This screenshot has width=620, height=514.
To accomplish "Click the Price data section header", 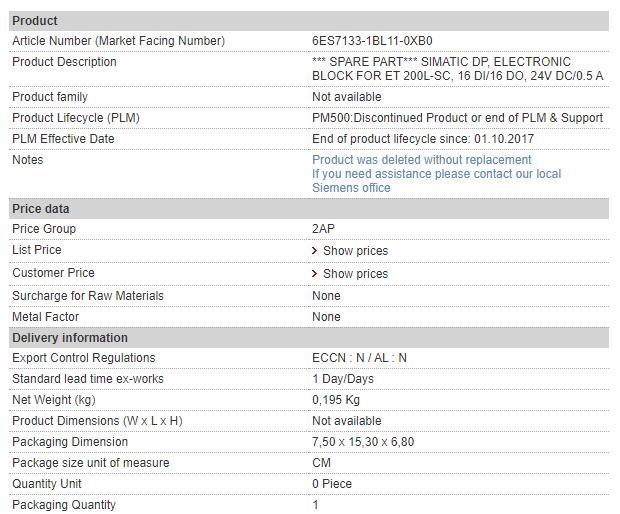I will point(41,209).
